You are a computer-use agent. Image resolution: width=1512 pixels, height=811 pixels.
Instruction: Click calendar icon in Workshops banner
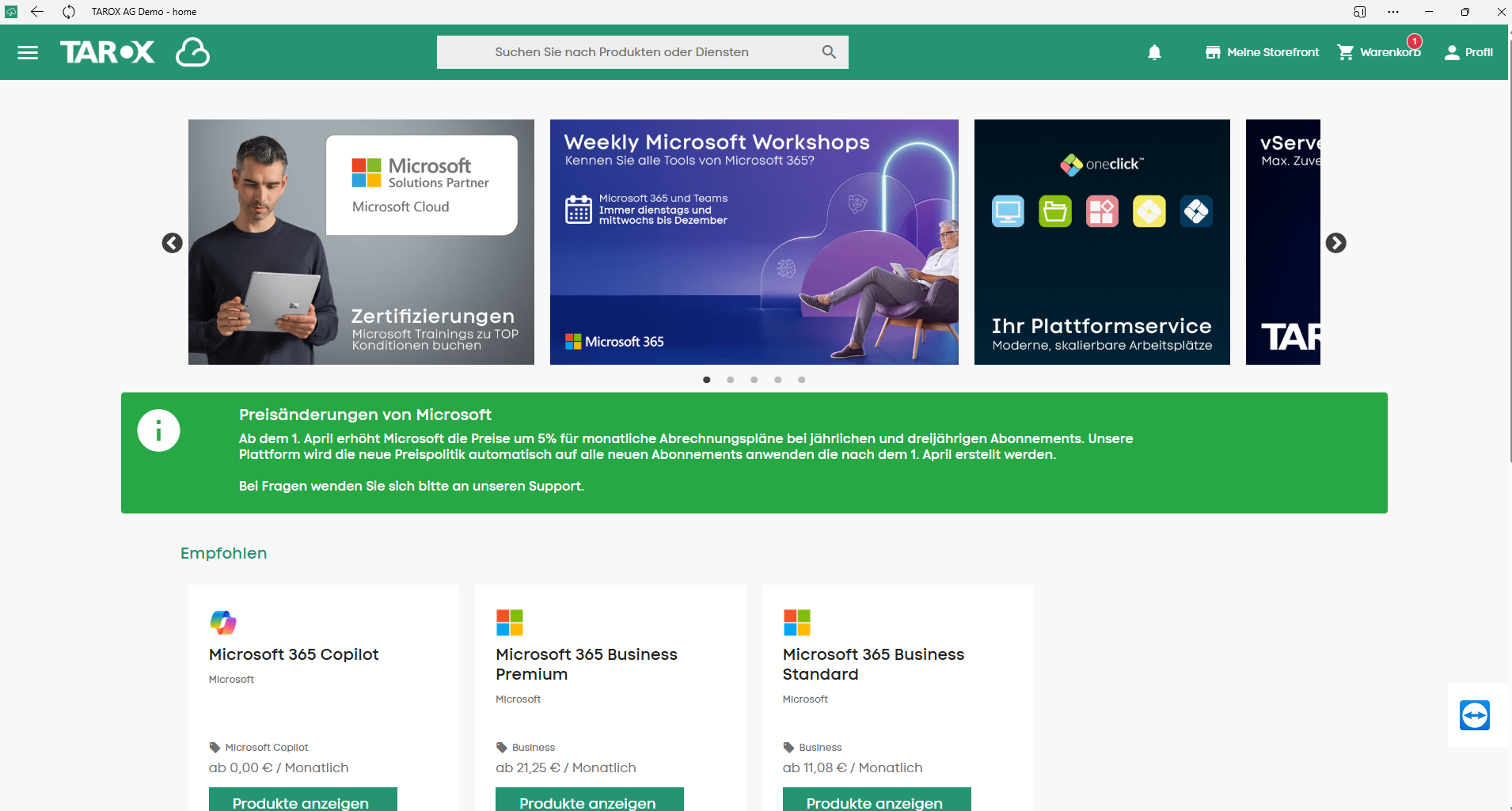[x=579, y=210]
